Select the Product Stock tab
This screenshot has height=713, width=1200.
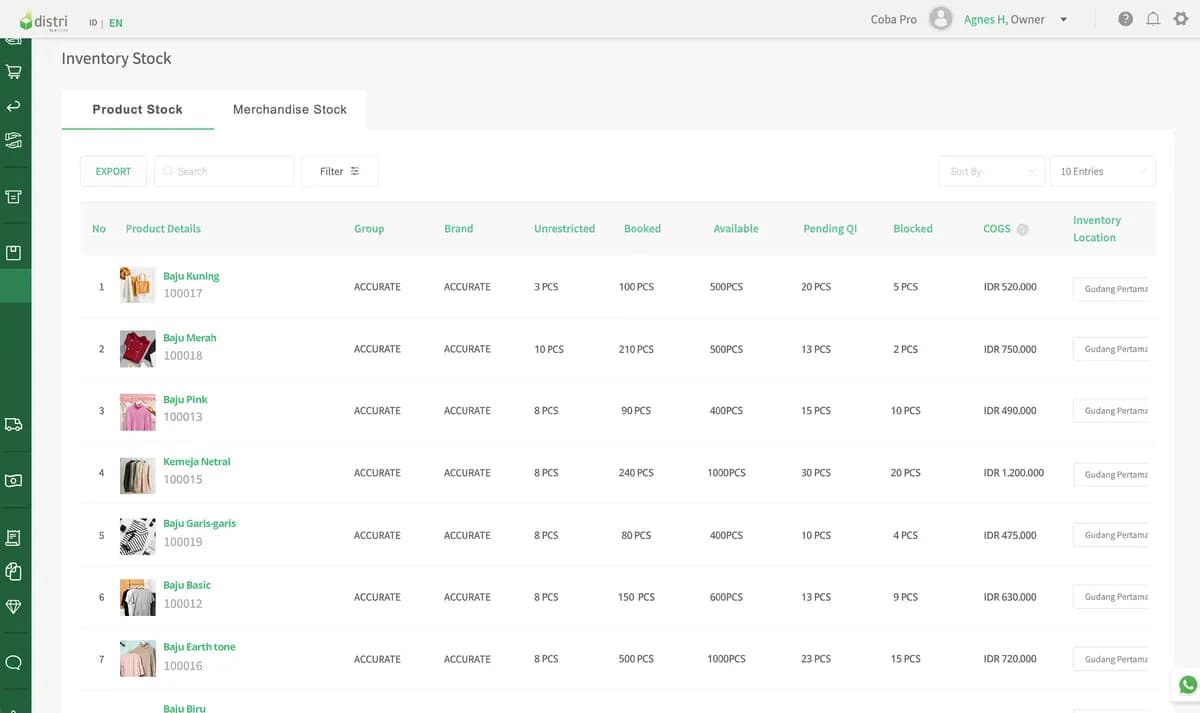pyautogui.click(x=138, y=109)
